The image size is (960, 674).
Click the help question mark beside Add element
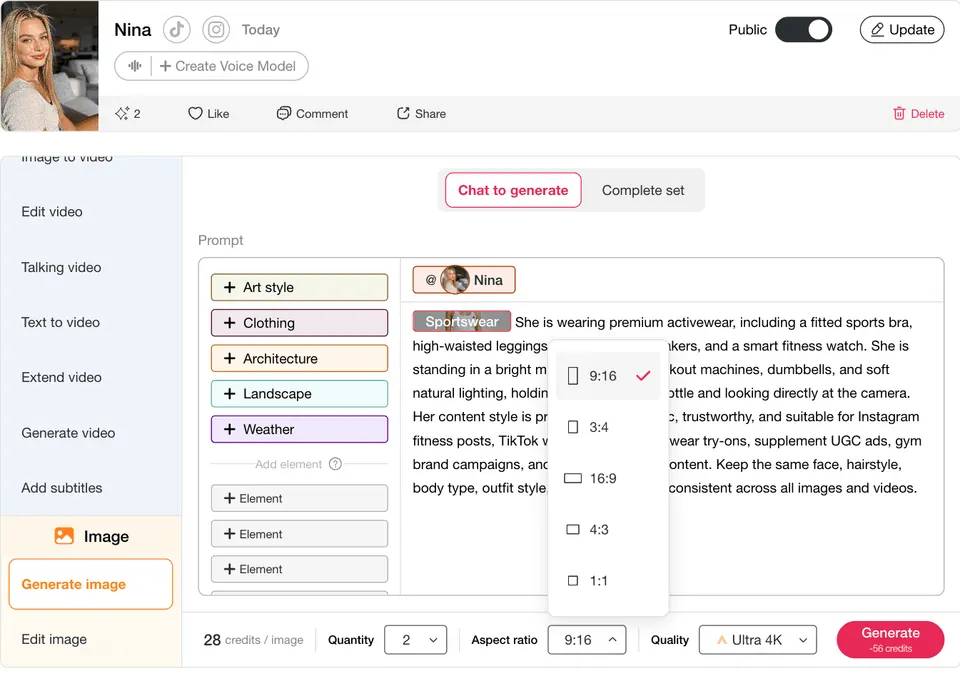tap(336, 464)
